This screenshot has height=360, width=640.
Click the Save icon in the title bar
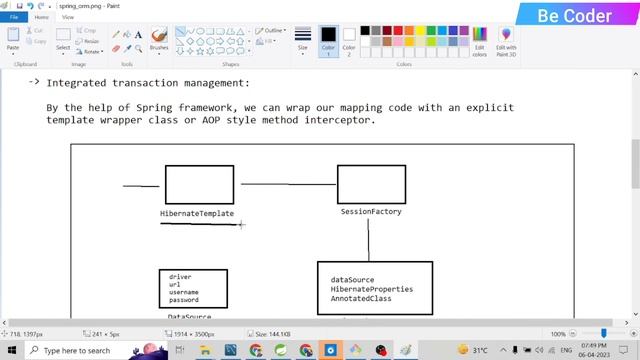(x=19, y=6)
